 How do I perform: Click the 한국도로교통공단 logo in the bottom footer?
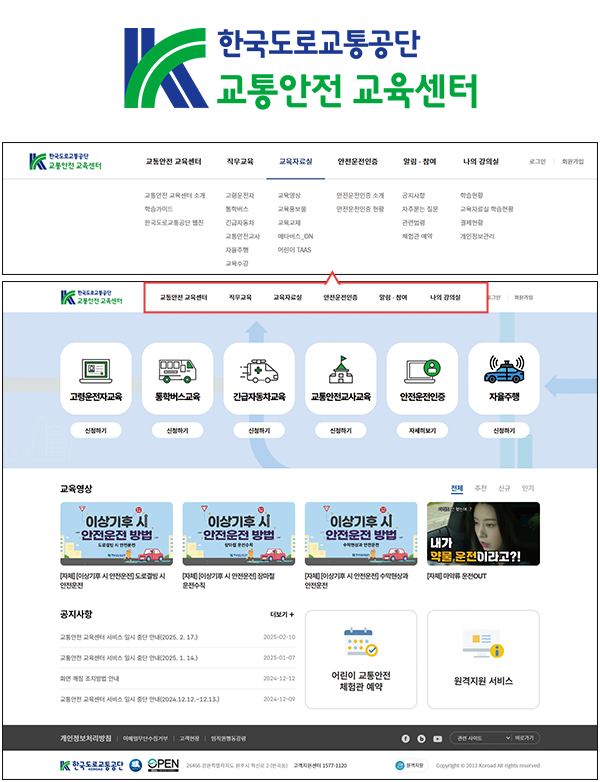(x=91, y=766)
